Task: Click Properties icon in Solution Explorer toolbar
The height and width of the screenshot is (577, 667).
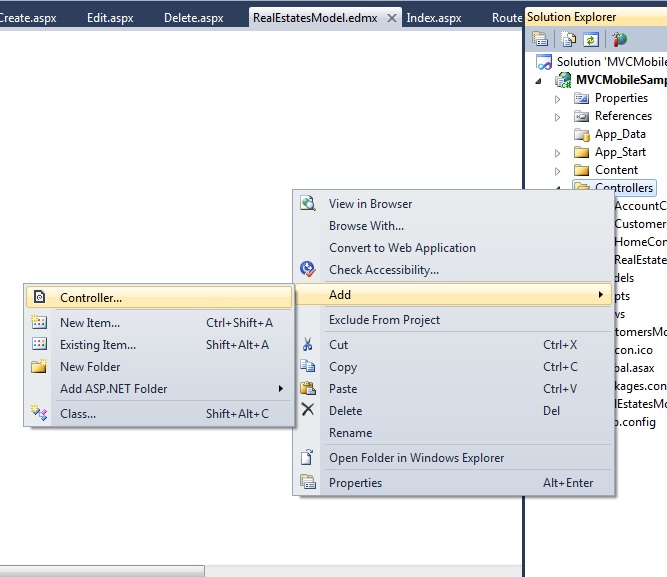Action: click(x=540, y=39)
